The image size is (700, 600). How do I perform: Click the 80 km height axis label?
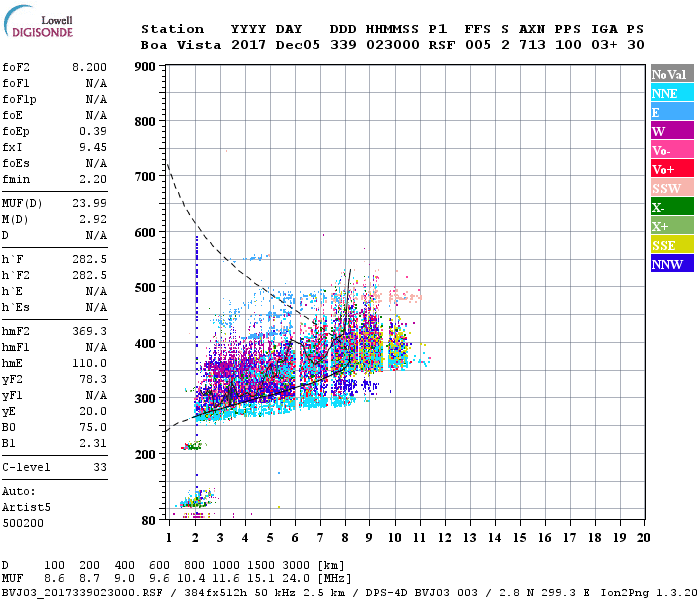pyautogui.click(x=148, y=521)
